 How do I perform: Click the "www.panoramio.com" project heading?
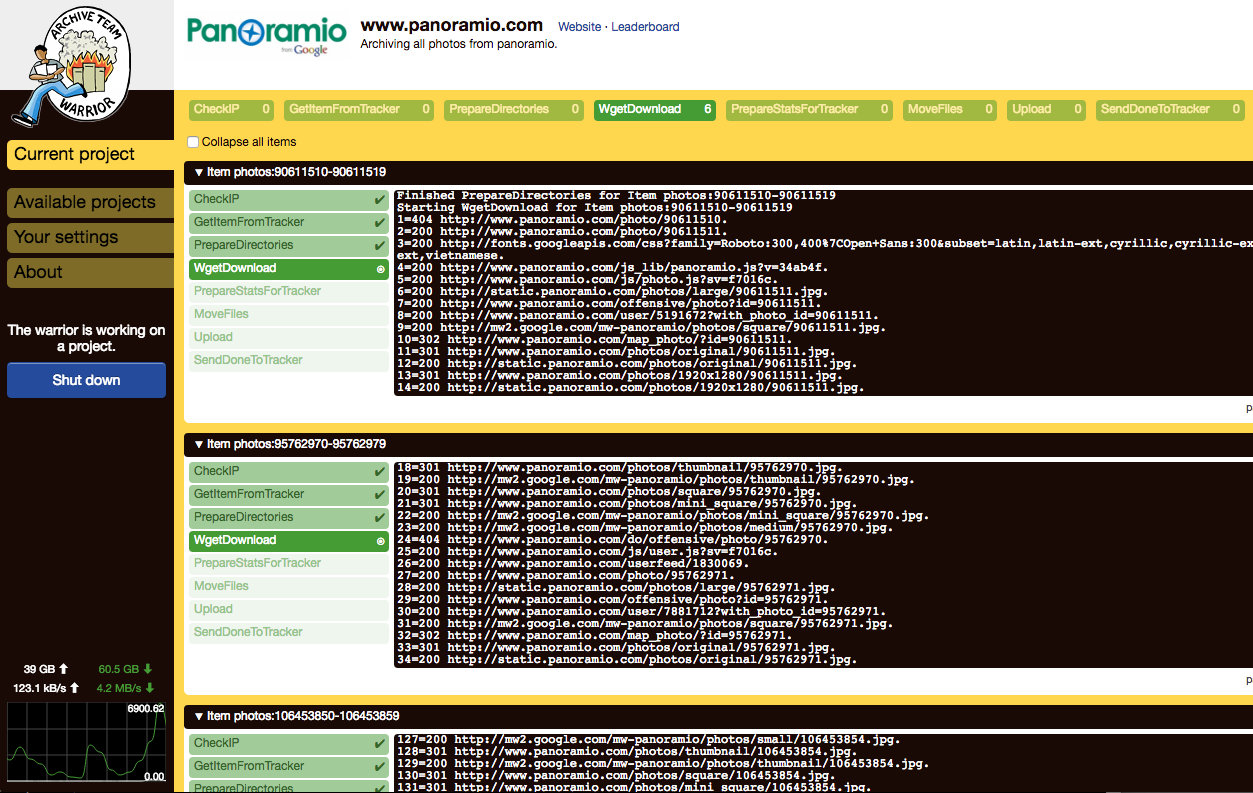tap(451, 25)
